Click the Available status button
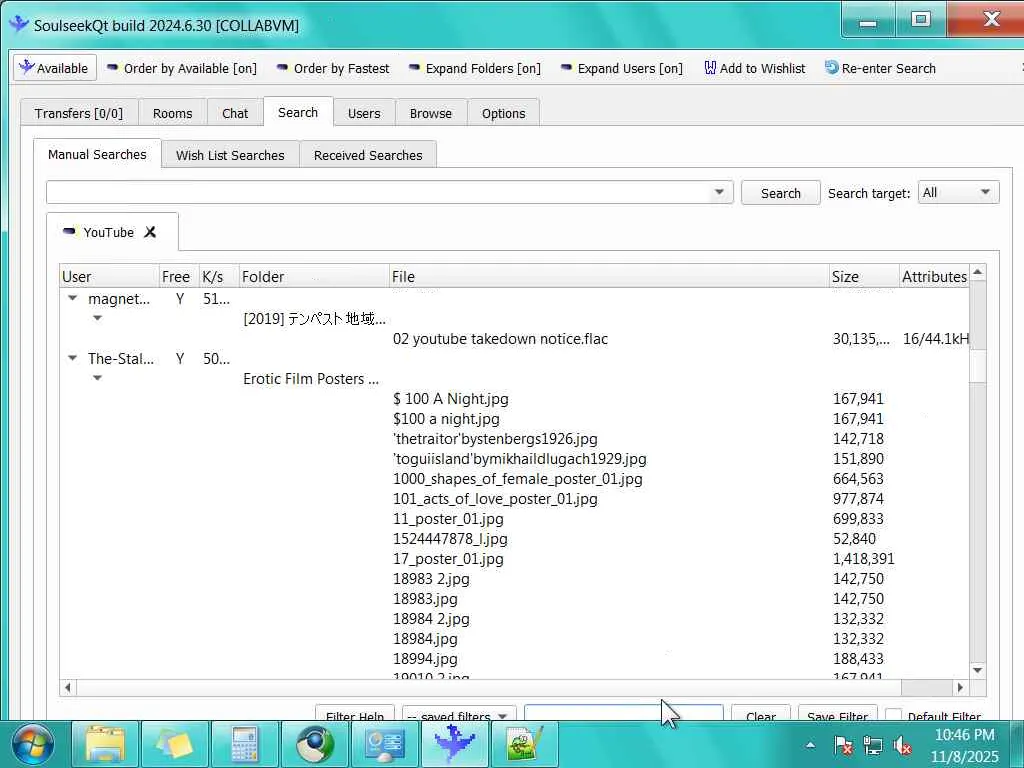1024x768 pixels. (x=55, y=68)
